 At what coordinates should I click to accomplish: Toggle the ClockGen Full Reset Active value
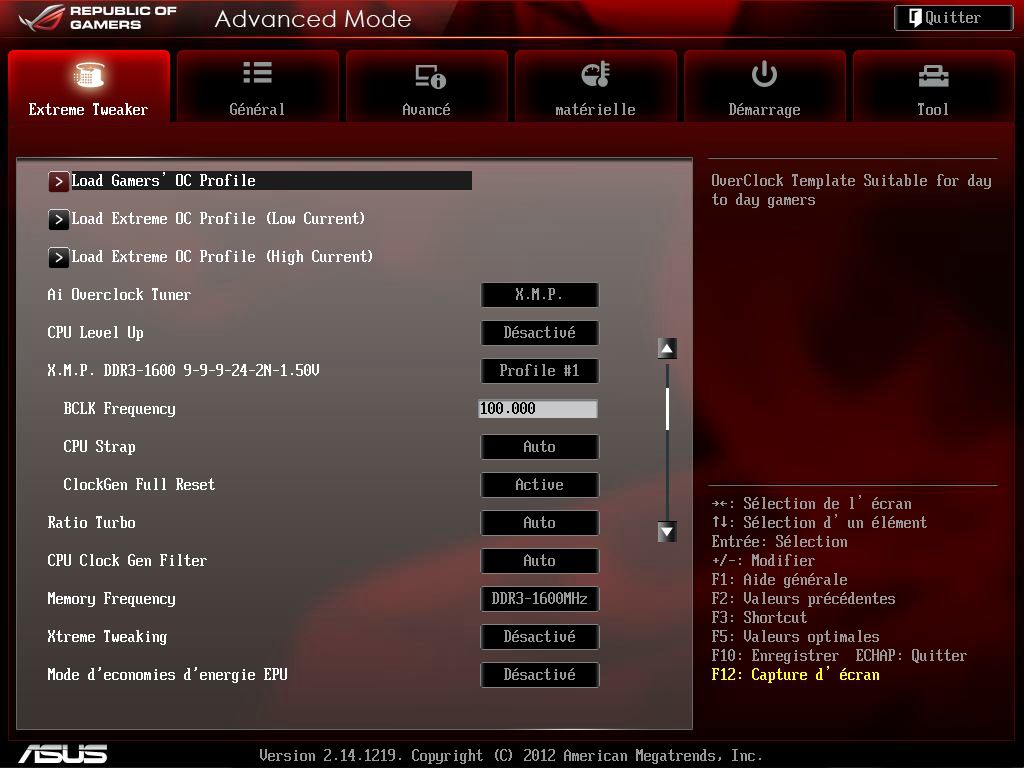(x=539, y=485)
